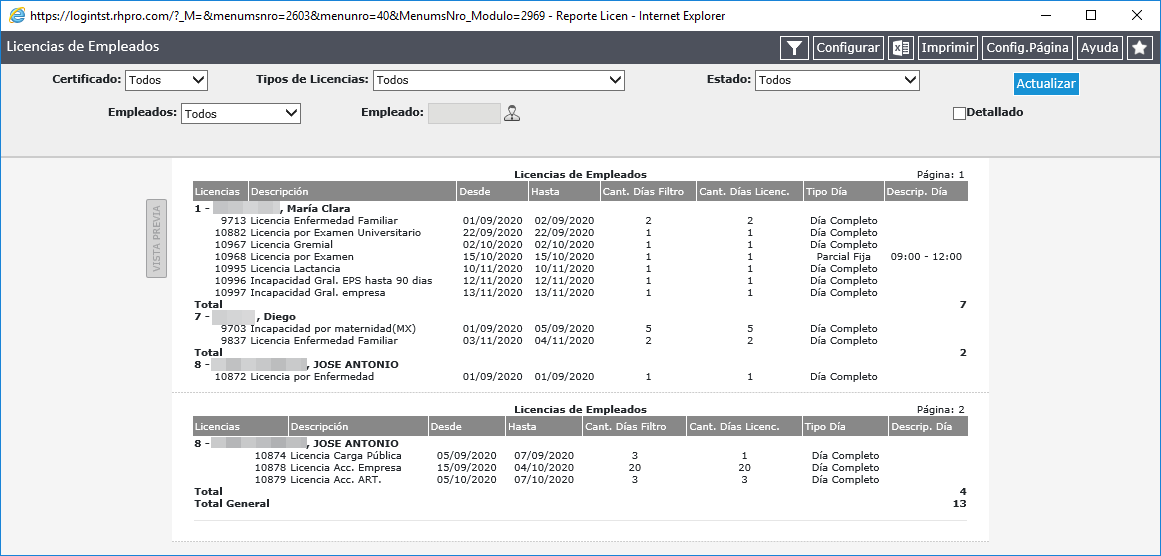
Task: Click the Parcial Fija day type
Action: 843,257
